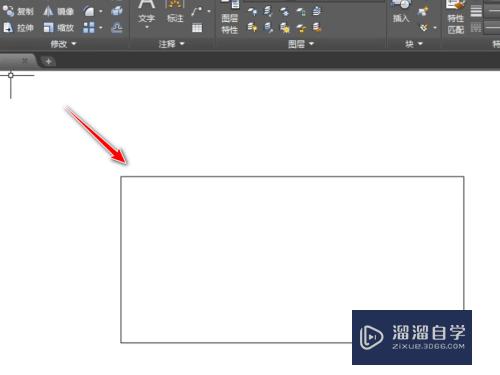This screenshot has width=500, height=375.
Task: Click the Layer Lock icon
Action: coord(301,12)
